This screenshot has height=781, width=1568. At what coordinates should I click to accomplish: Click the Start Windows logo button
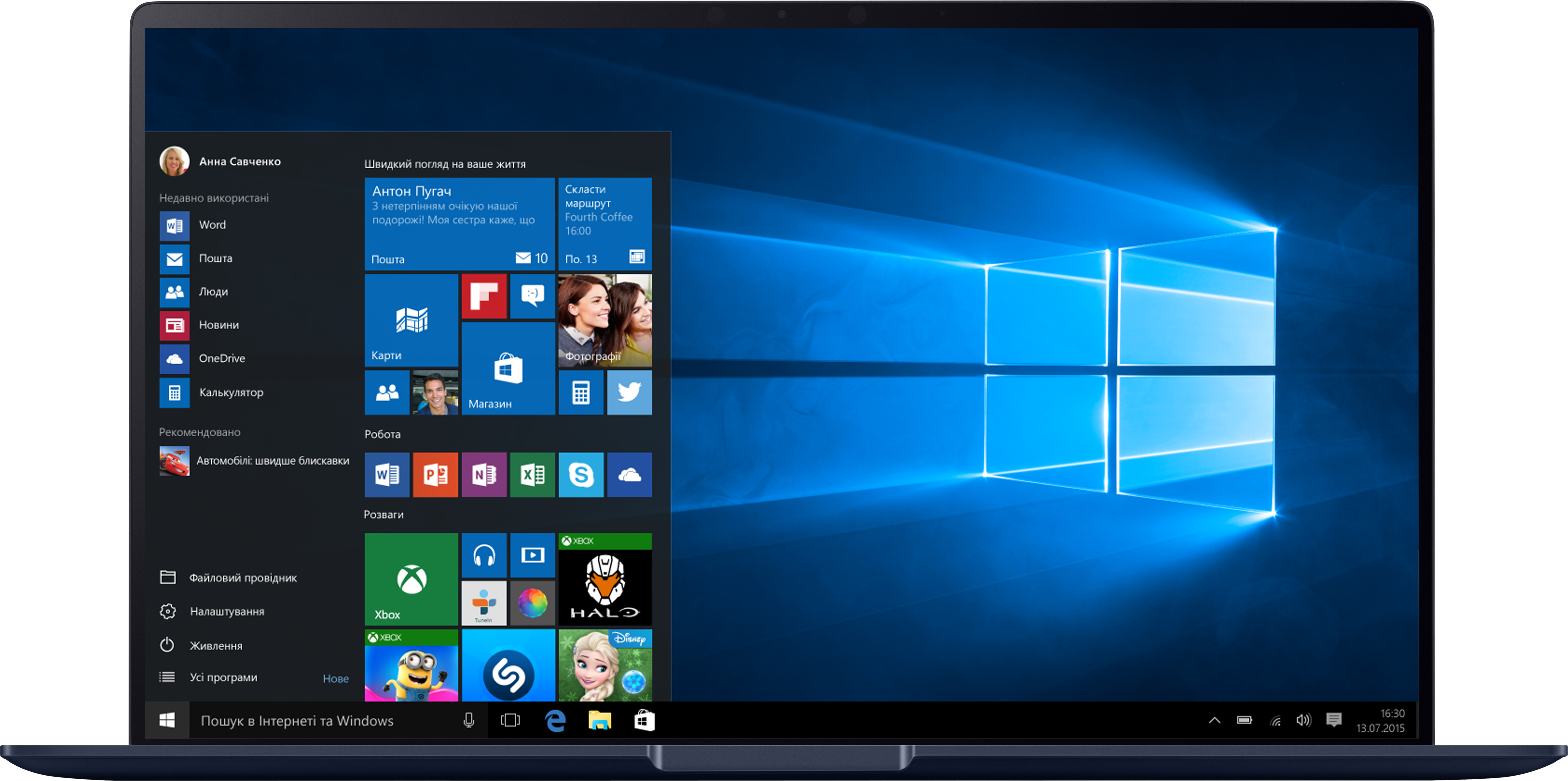[167, 721]
